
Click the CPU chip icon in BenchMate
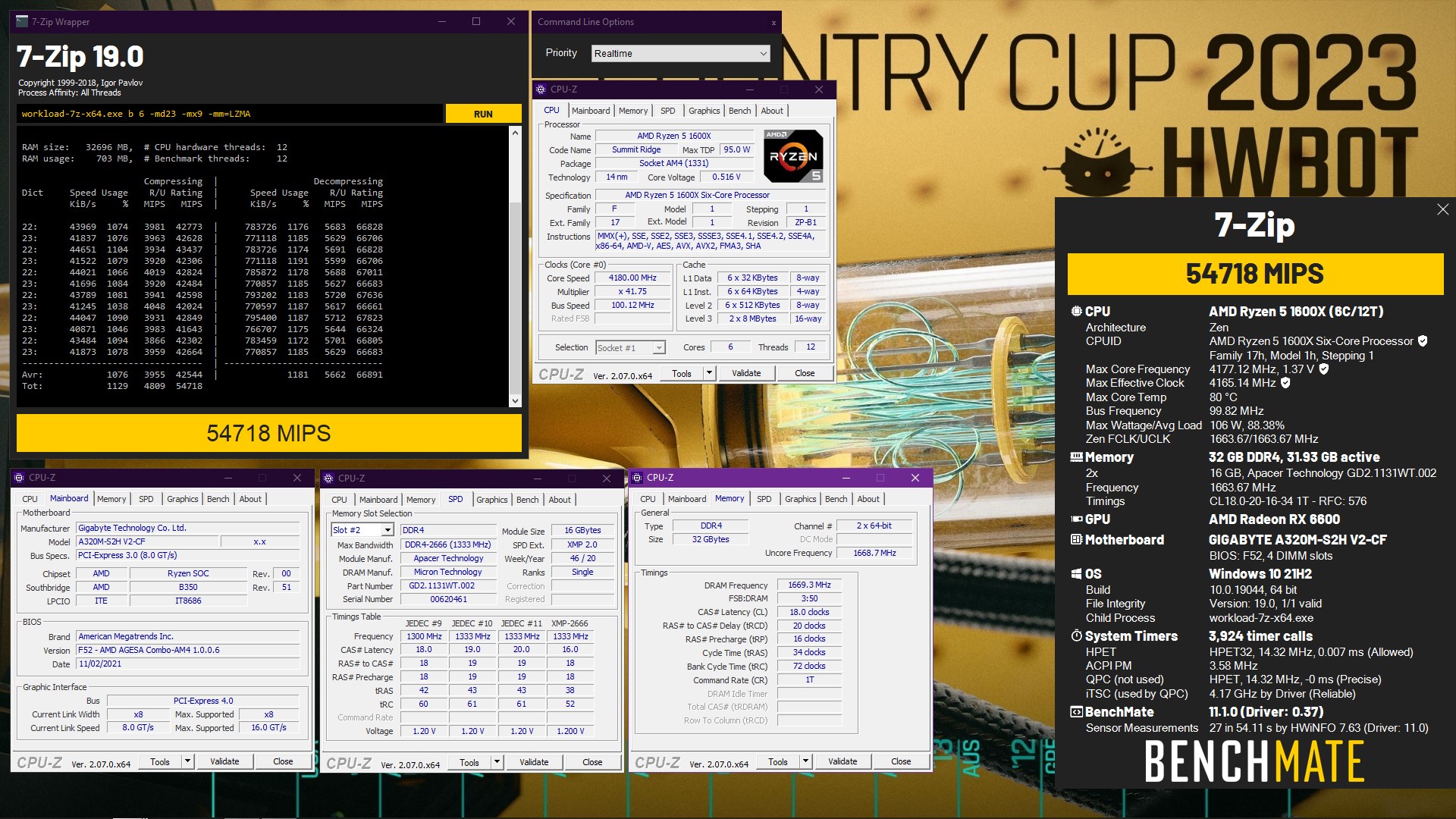(x=1076, y=311)
